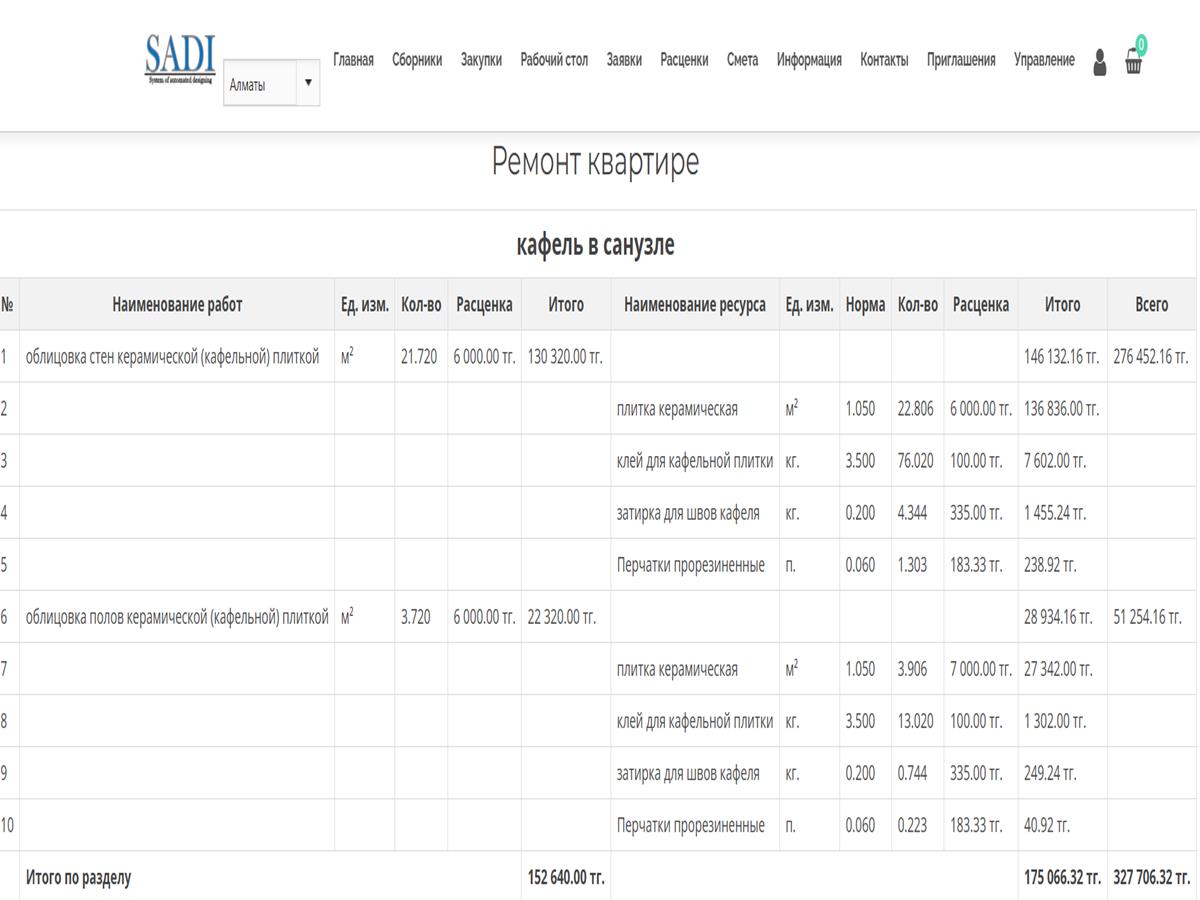Viewport: 1200px width, 900px height.
Task: Expand the Алматы city dropdown
Action: point(271,84)
